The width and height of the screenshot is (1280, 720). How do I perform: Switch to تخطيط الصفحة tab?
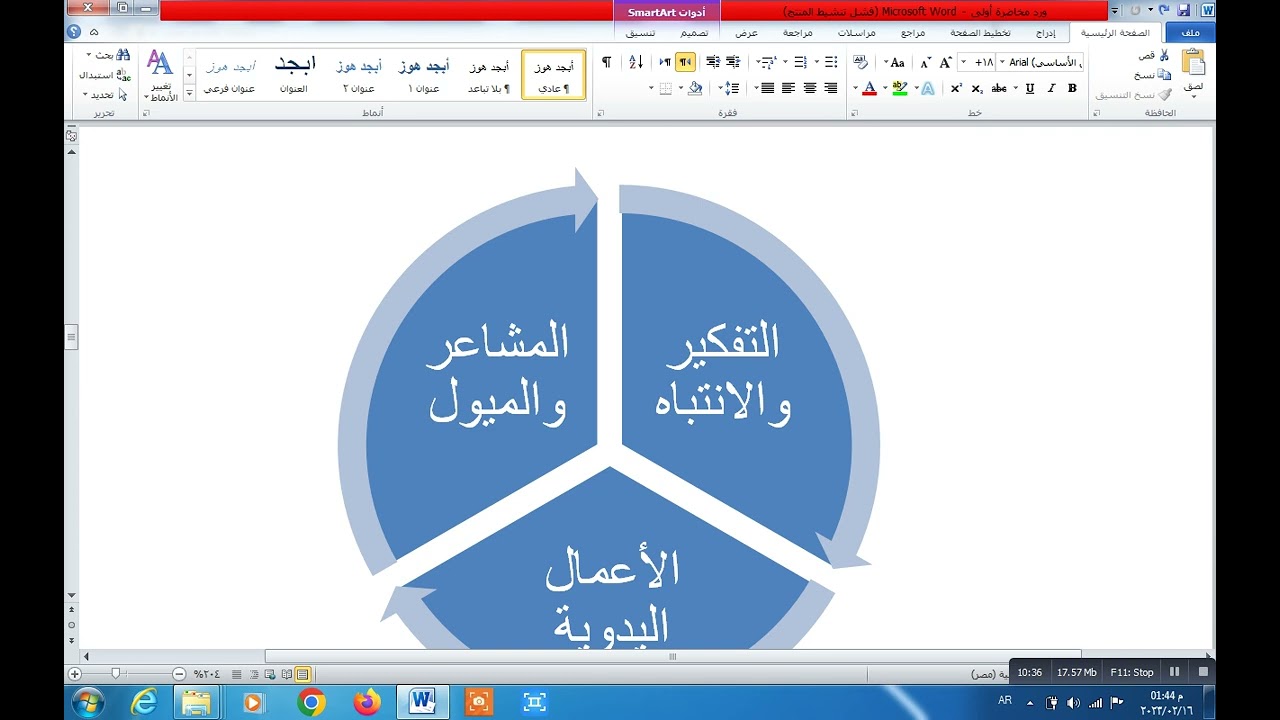point(980,33)
